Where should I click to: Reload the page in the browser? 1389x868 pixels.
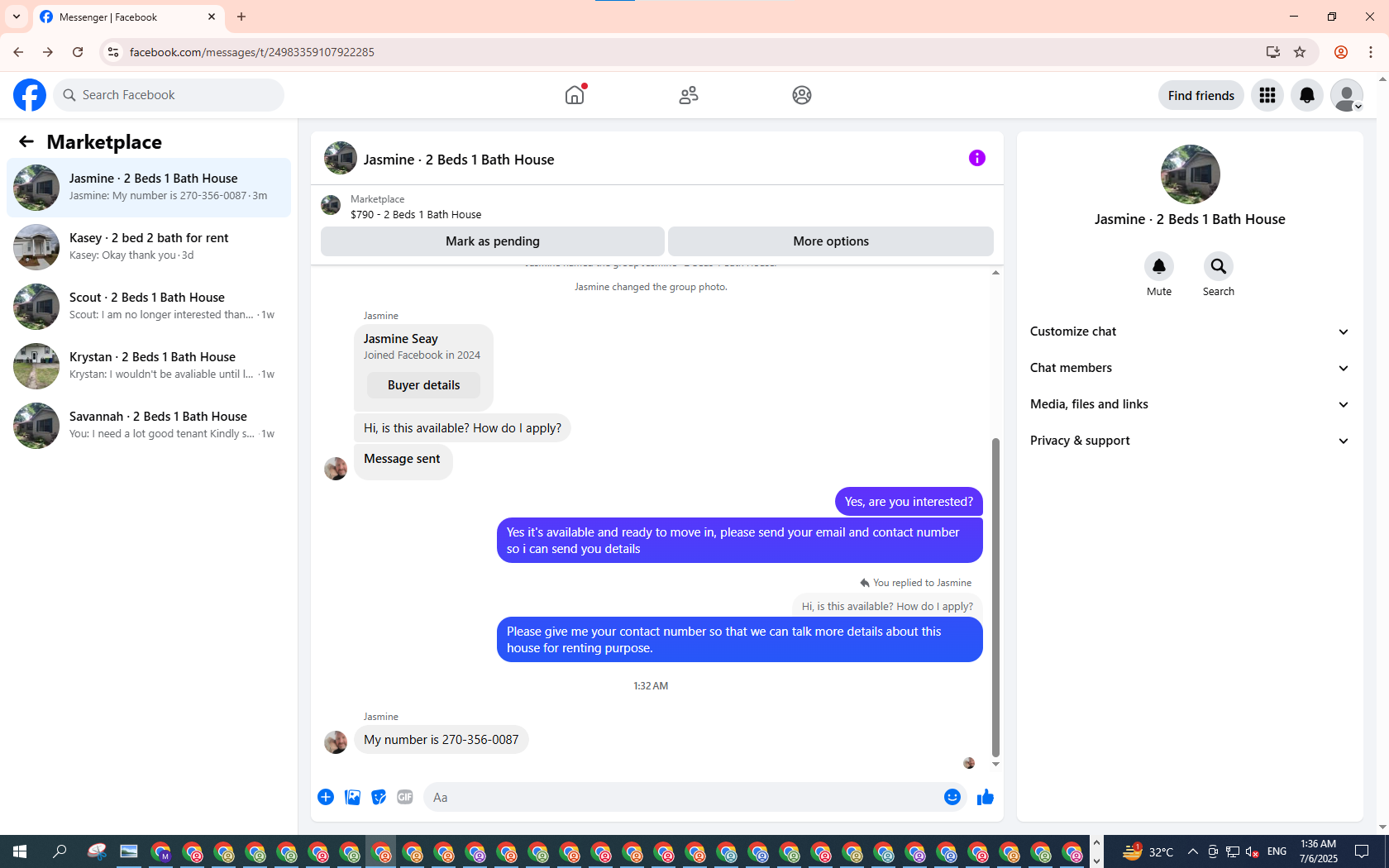tap(78, 52)
